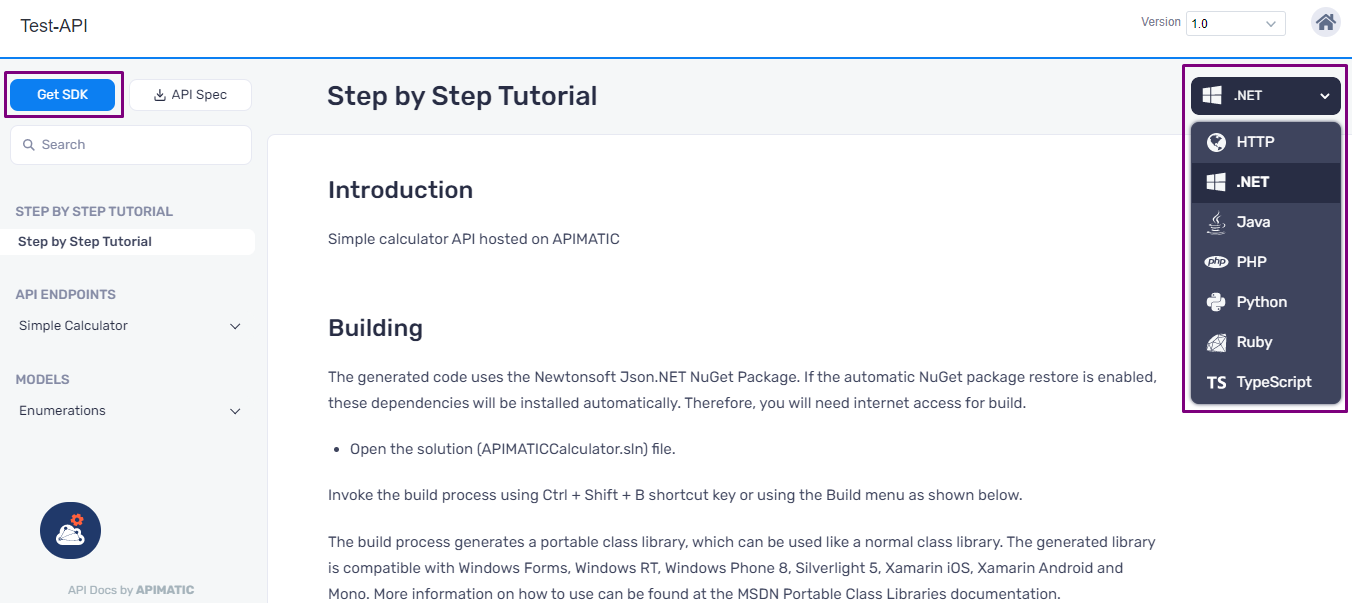This screenshot has height=603, width=1352.
Task: Focus the Search input field
Action: pos(131,145)
